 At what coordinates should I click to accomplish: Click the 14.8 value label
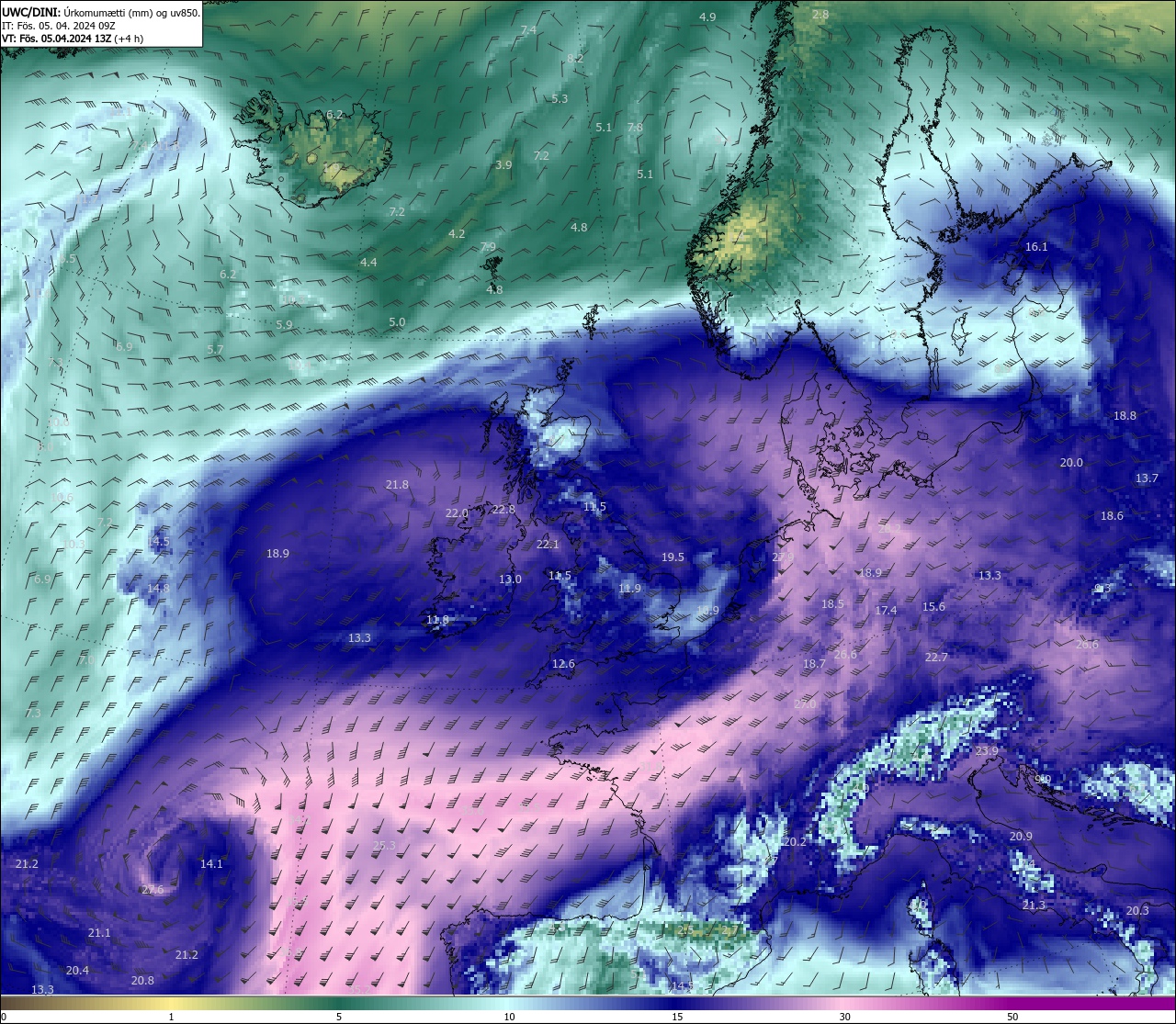click(x=158, y=589)
